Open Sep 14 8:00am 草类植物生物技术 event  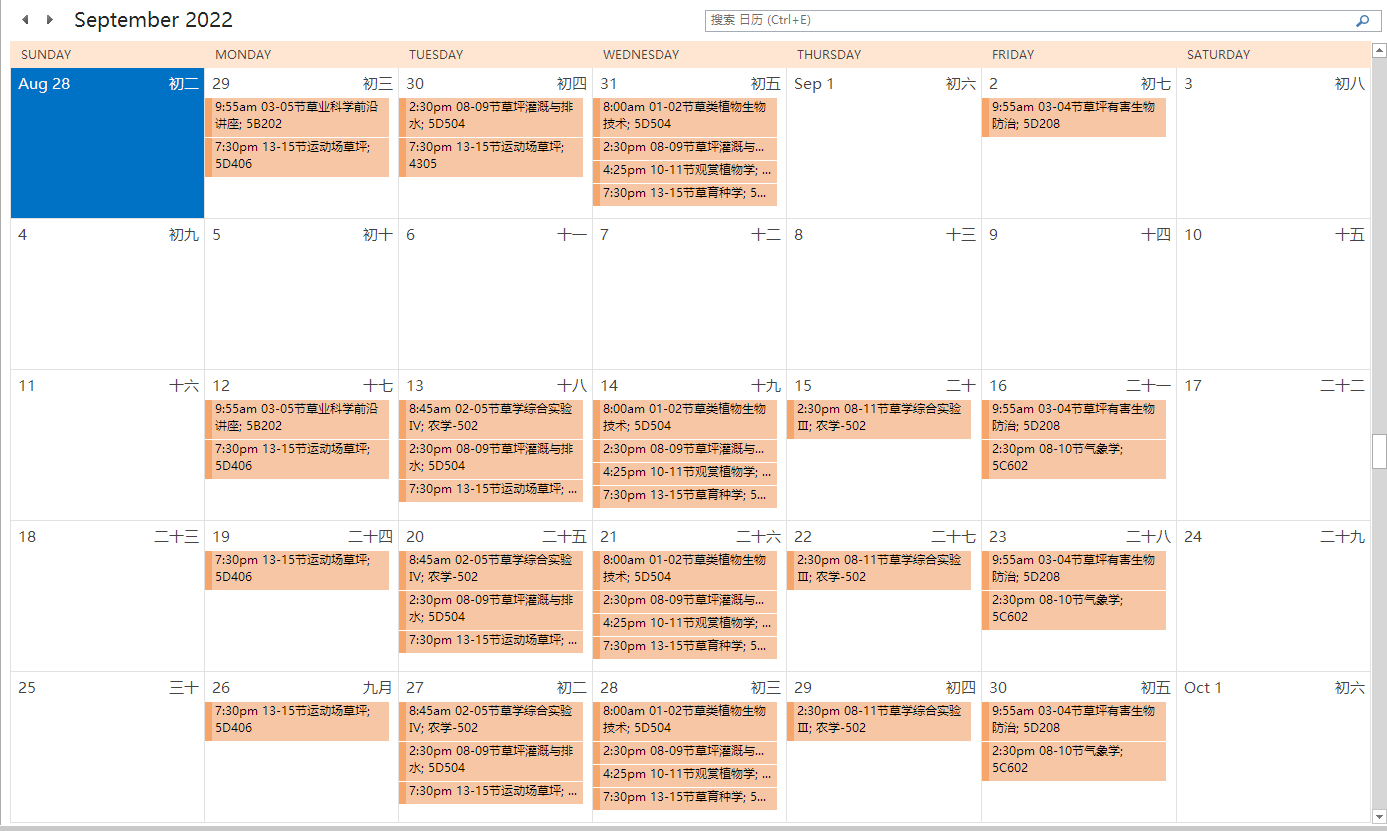click(685, 418)
